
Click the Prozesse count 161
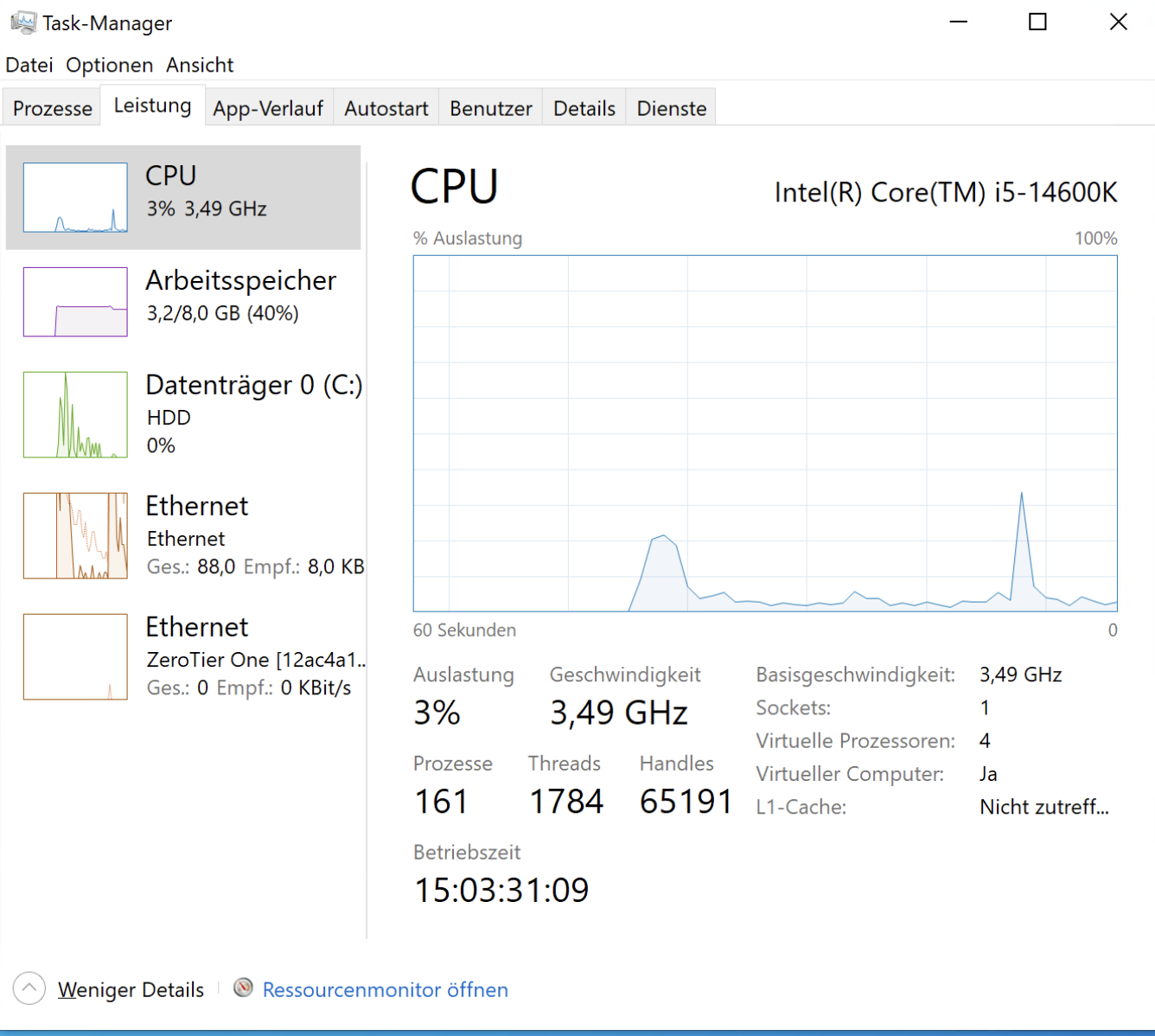442,802
